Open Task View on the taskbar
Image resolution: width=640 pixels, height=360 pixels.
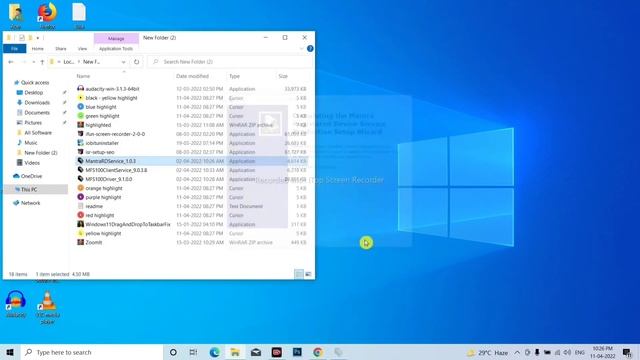pyautogui.click(x=193, y=352)
